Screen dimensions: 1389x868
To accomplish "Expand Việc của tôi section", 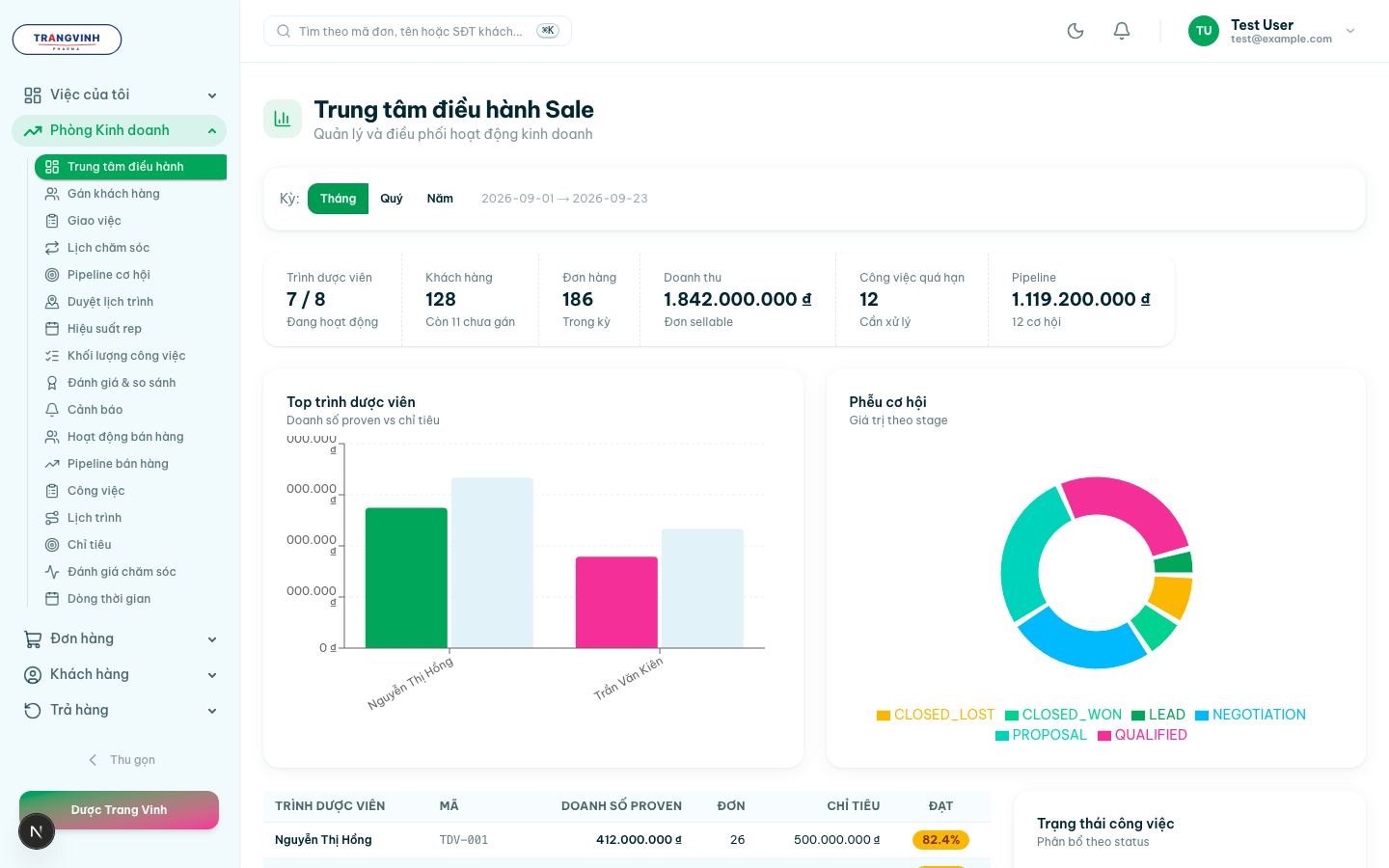I will (x=120, y=95).
